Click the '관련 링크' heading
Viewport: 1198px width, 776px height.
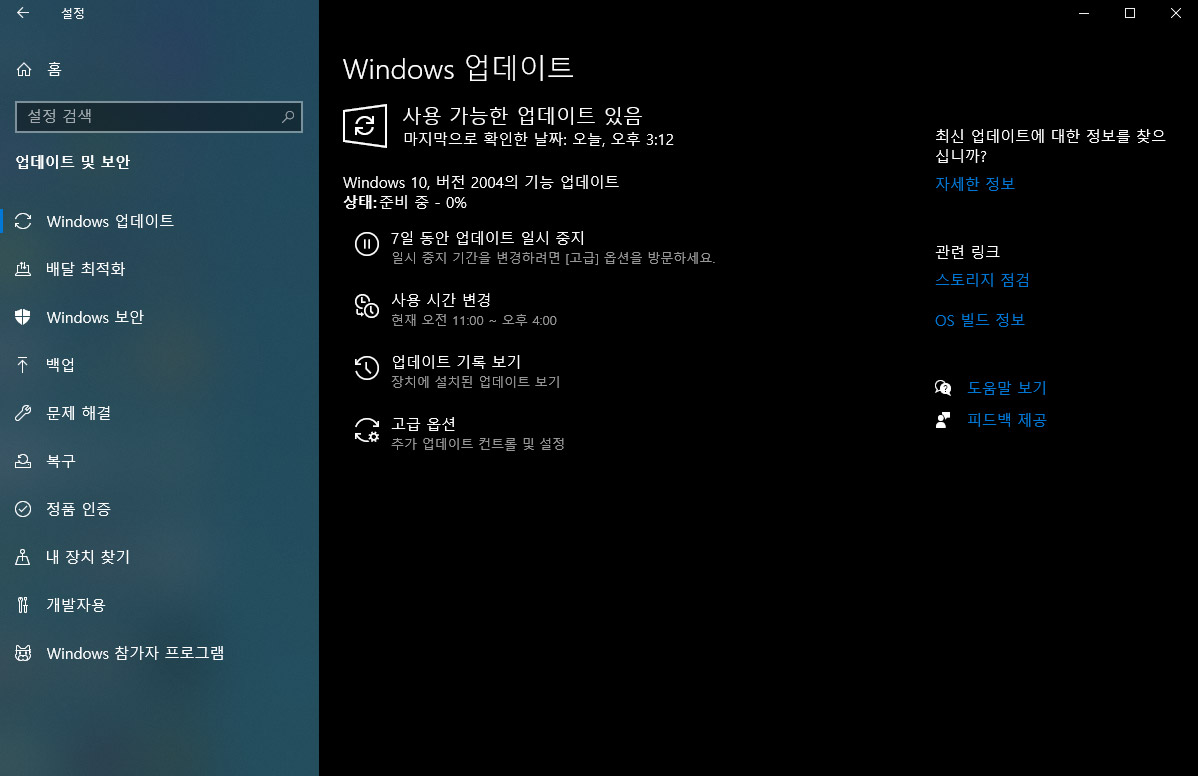pos(967,252)
